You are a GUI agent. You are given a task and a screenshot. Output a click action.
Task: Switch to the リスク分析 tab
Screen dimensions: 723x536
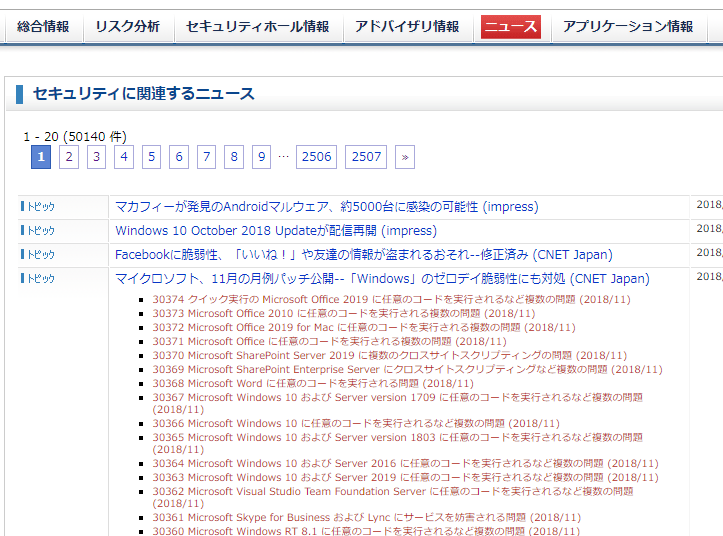coord(127,27)
